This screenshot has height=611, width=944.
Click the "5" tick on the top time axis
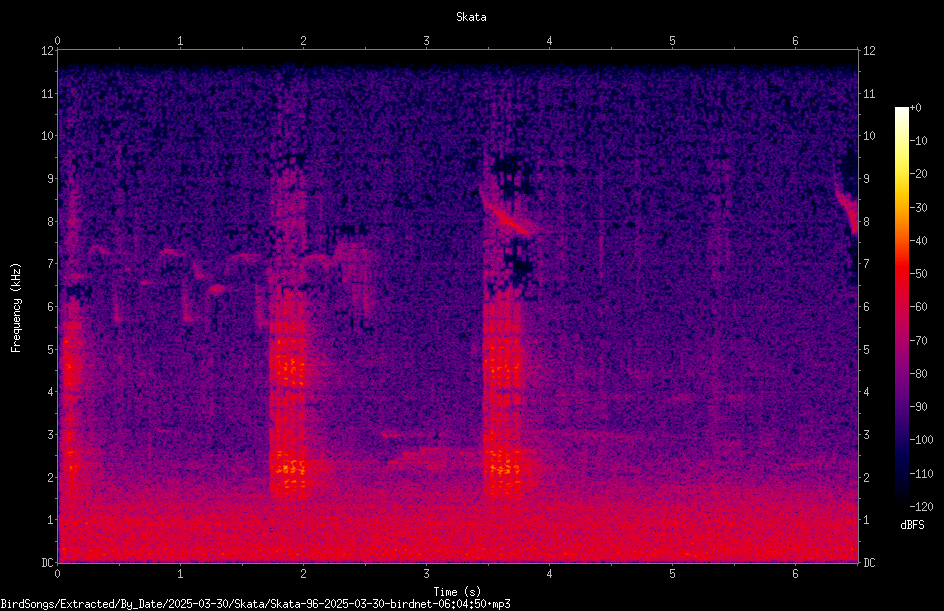[672, 41]
